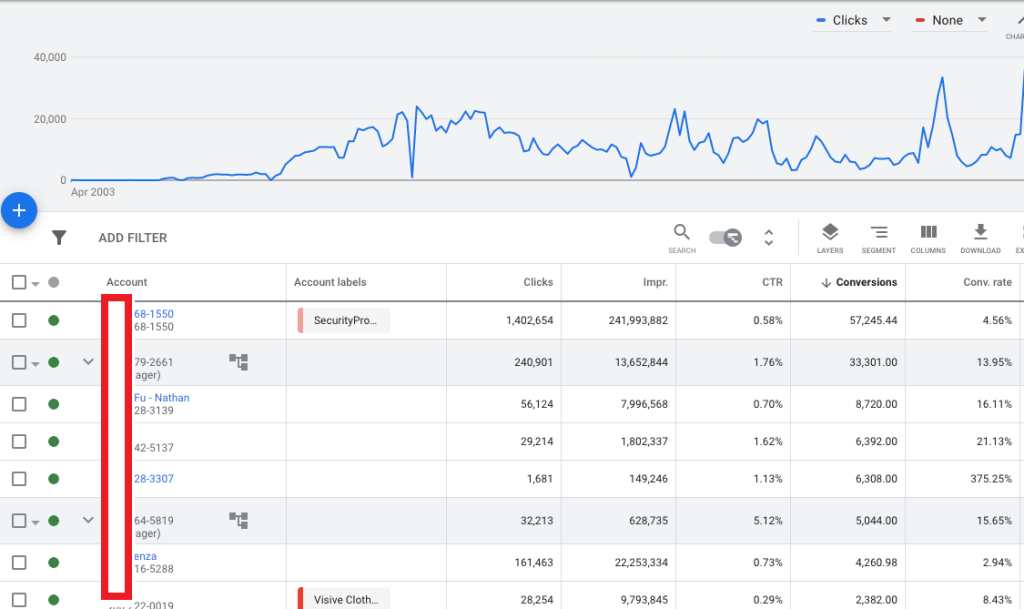Open the Layers tool
This screenshot has height=609, width=1024.
pyautogui.click(x=829, y=233)
